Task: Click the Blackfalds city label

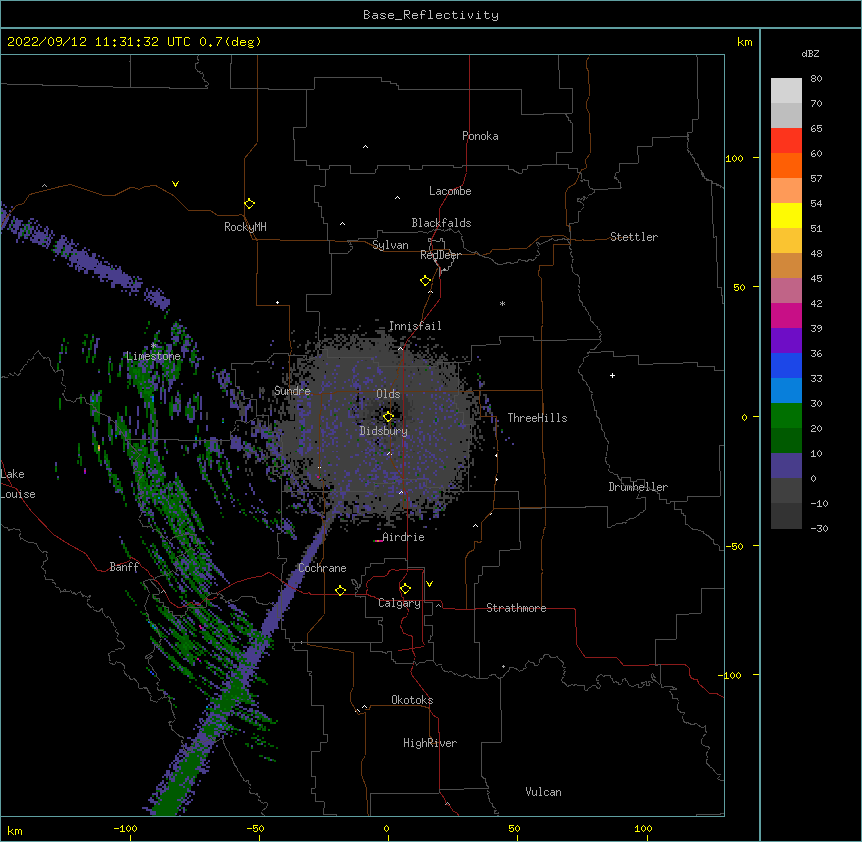Action: (441, 223)
